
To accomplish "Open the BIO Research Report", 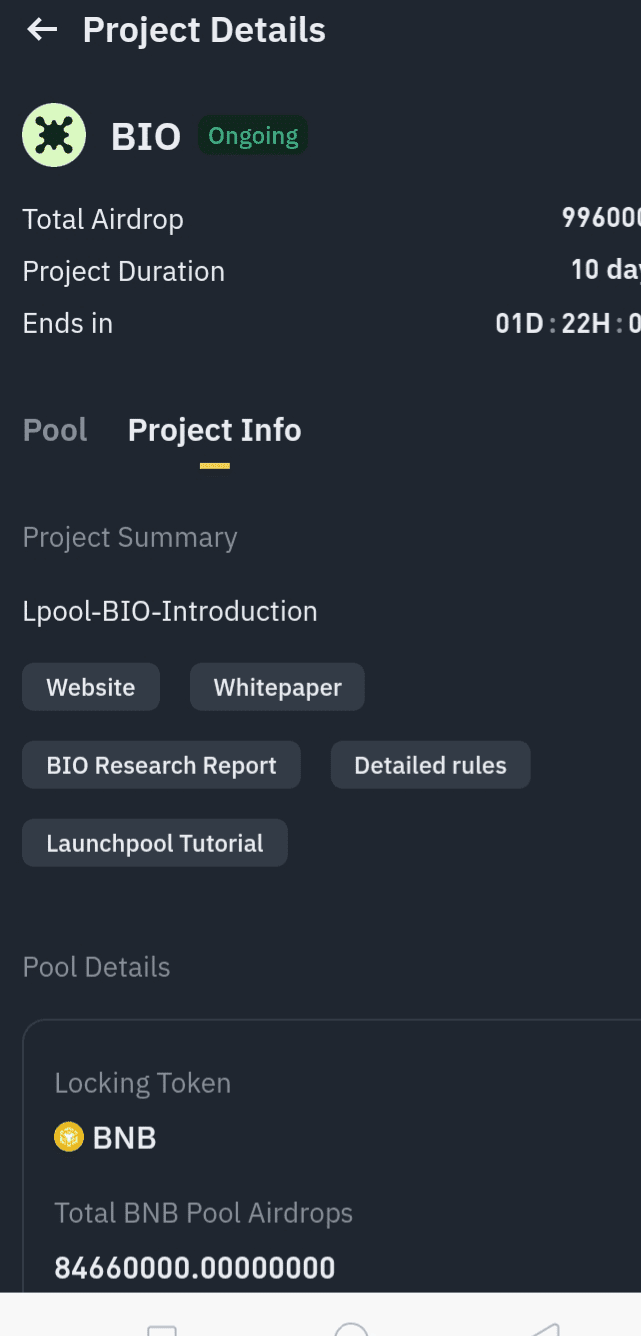I will coord(161,765).
